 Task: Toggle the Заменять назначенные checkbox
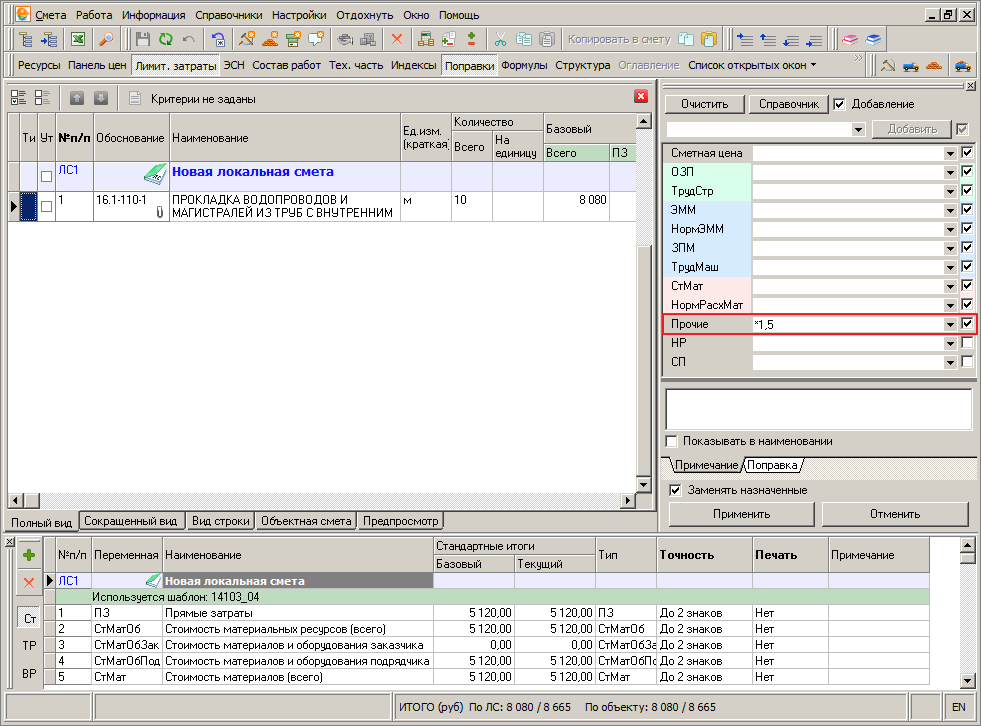tap(675, 490)
